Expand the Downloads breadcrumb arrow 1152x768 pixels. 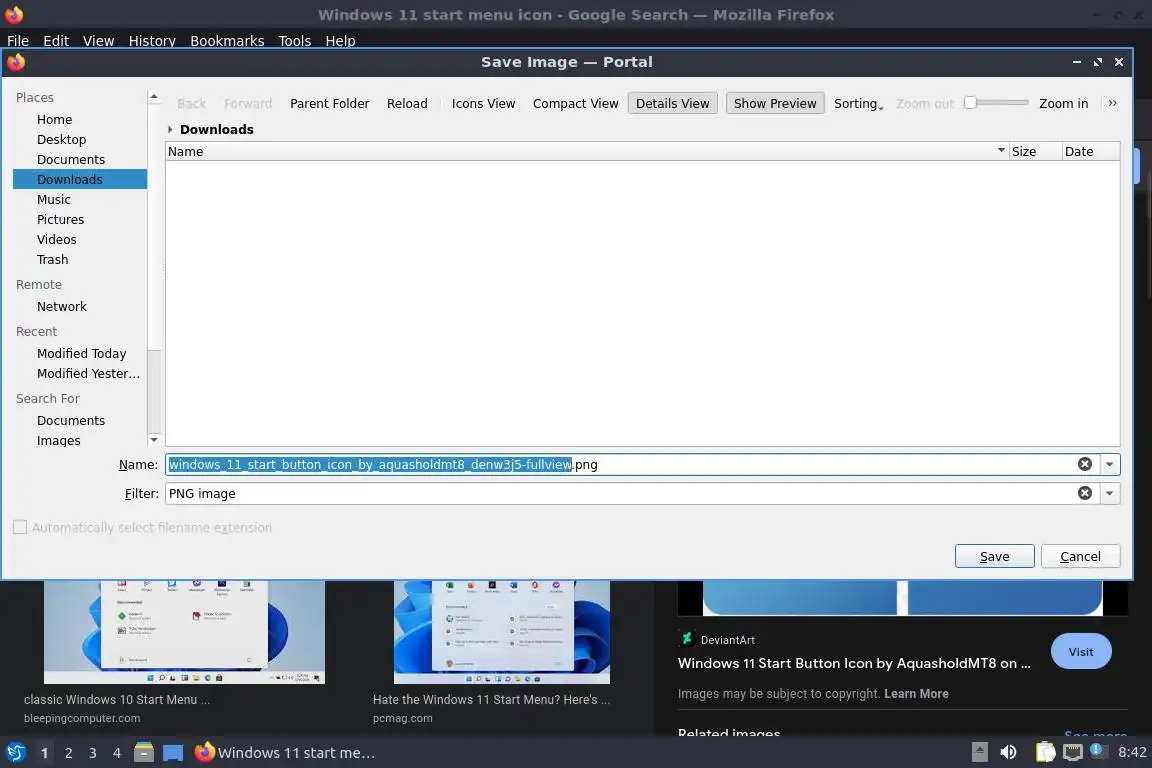pos(170,129)
